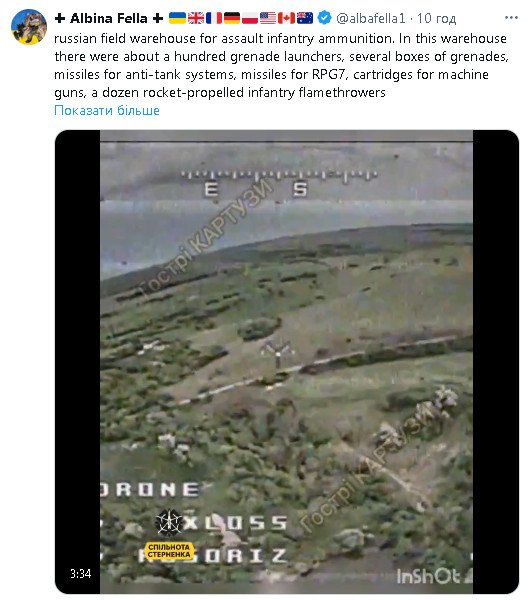
Task: Click the French flag emoji
Action: [214, 18]
